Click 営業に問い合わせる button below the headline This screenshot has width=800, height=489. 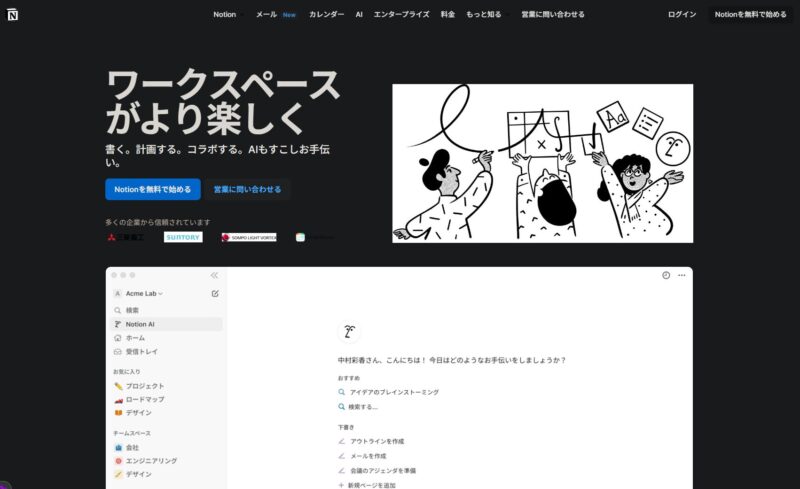[x=247, y=189]
